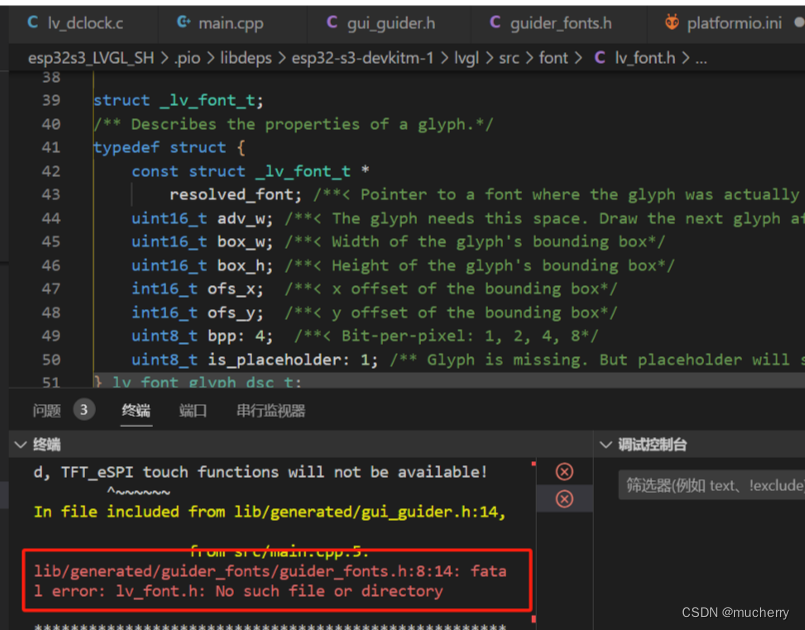
Task: Click 'bpp: 4;' on line 49
Action: 240,336
